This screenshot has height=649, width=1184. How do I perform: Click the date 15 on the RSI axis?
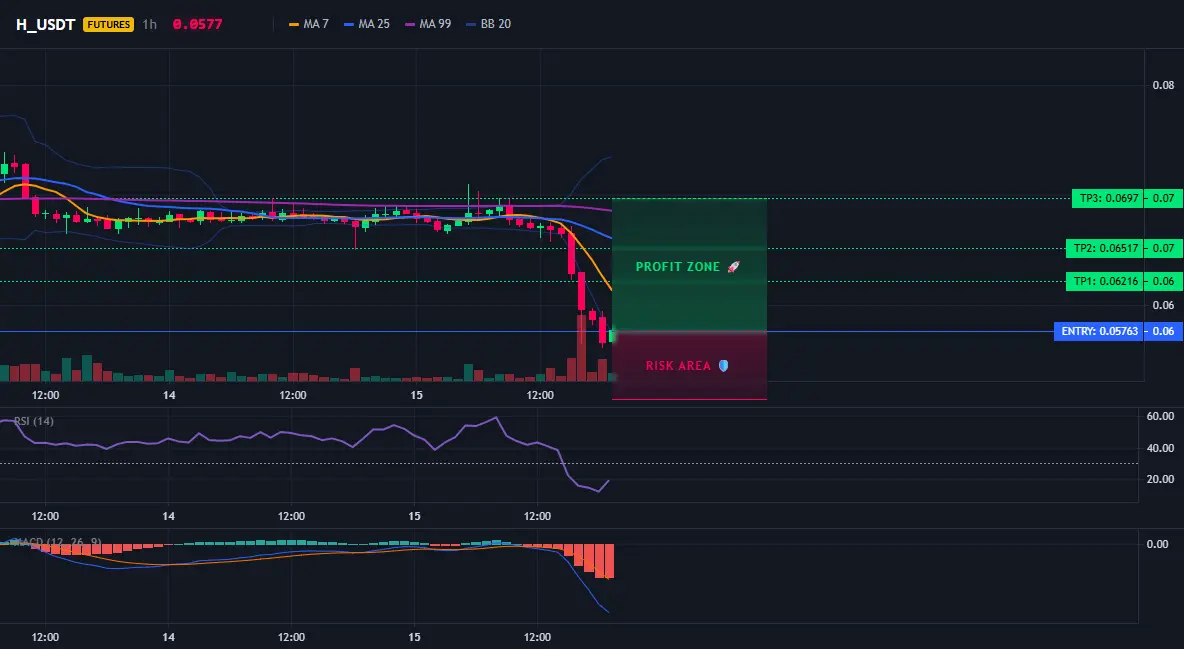[x=415, y=516]
